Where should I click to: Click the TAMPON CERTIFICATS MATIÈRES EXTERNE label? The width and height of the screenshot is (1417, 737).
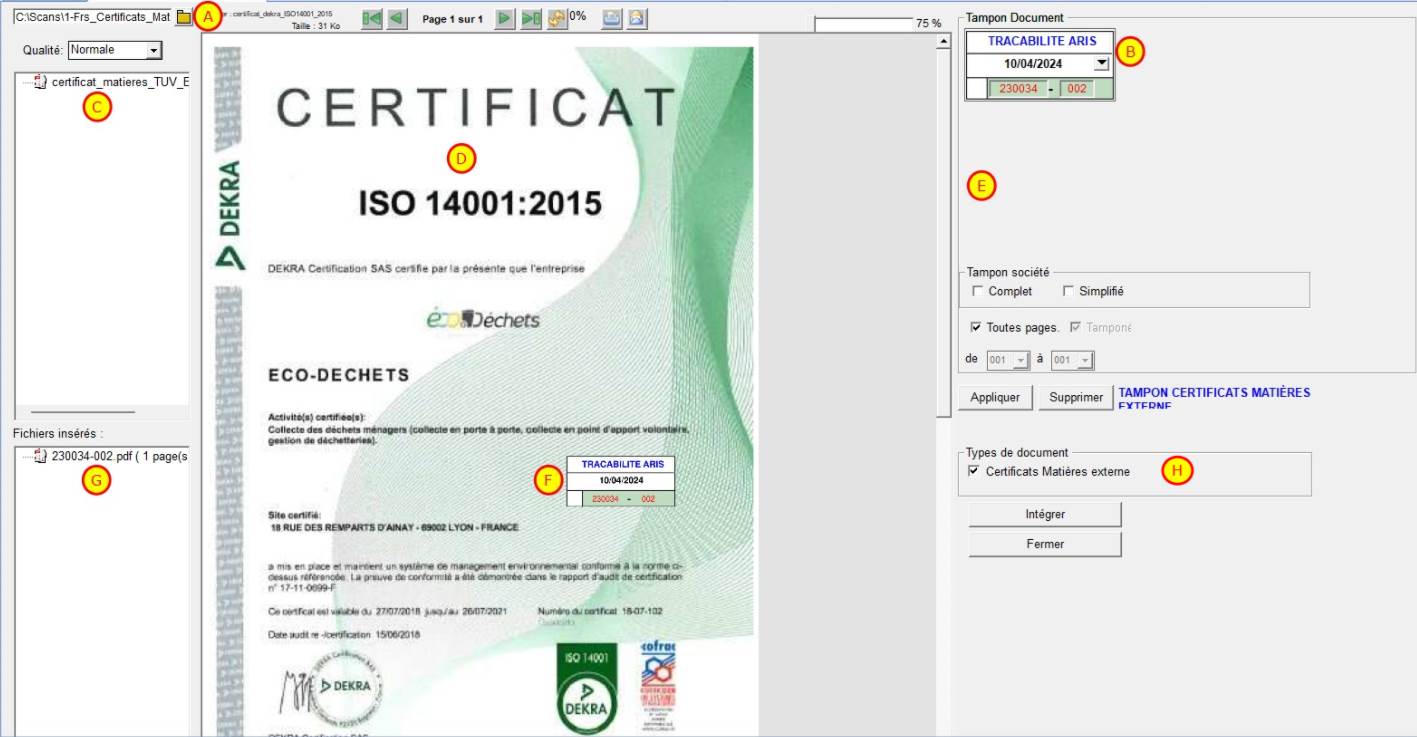[1214, 399]
